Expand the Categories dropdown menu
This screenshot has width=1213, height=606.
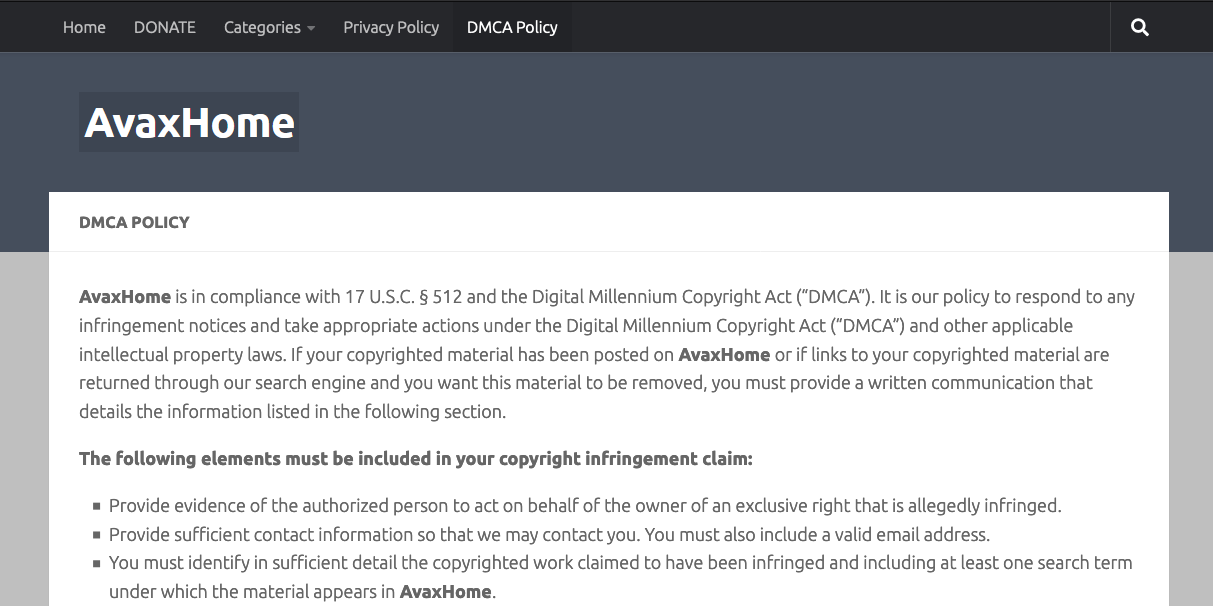[262, 27]
